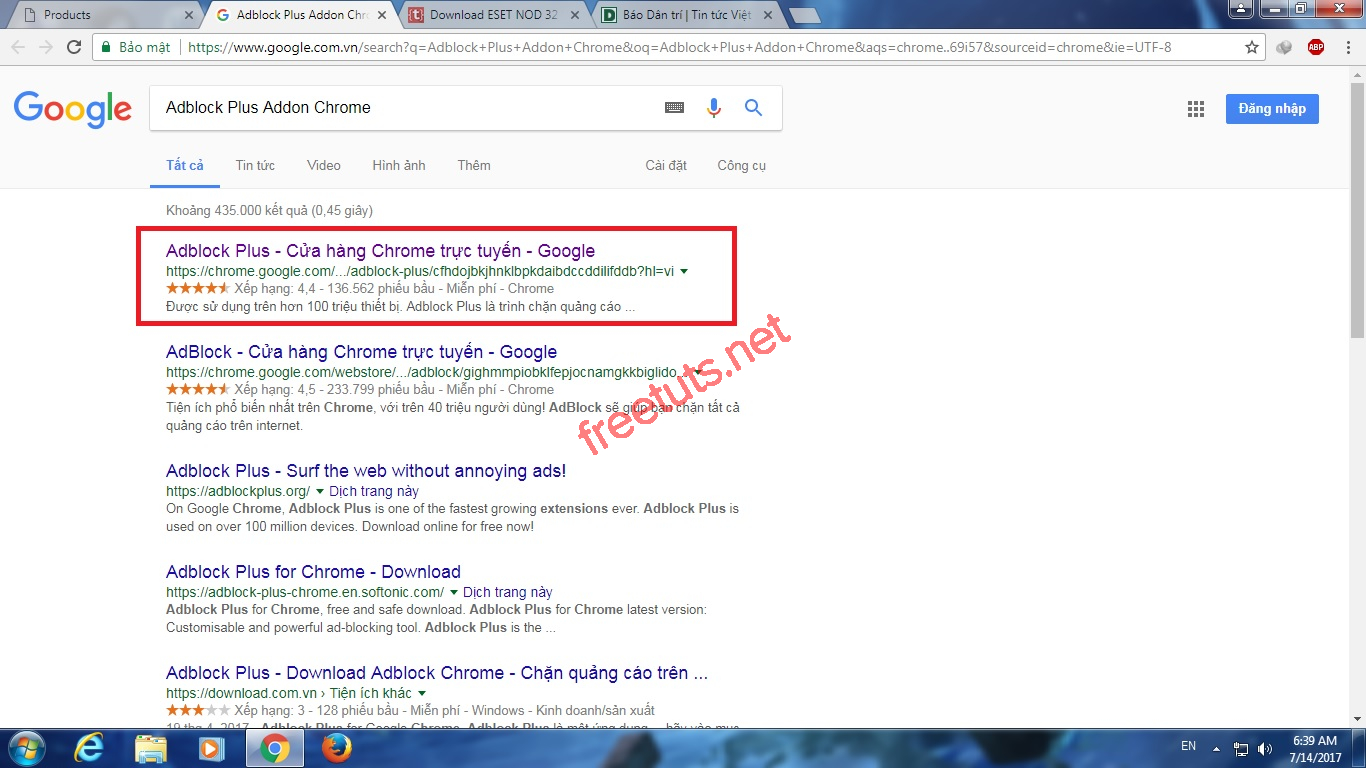Open Windows Media Player from taskbar
This screenshot has height=768, width=1366.
(x=212, y=748)
